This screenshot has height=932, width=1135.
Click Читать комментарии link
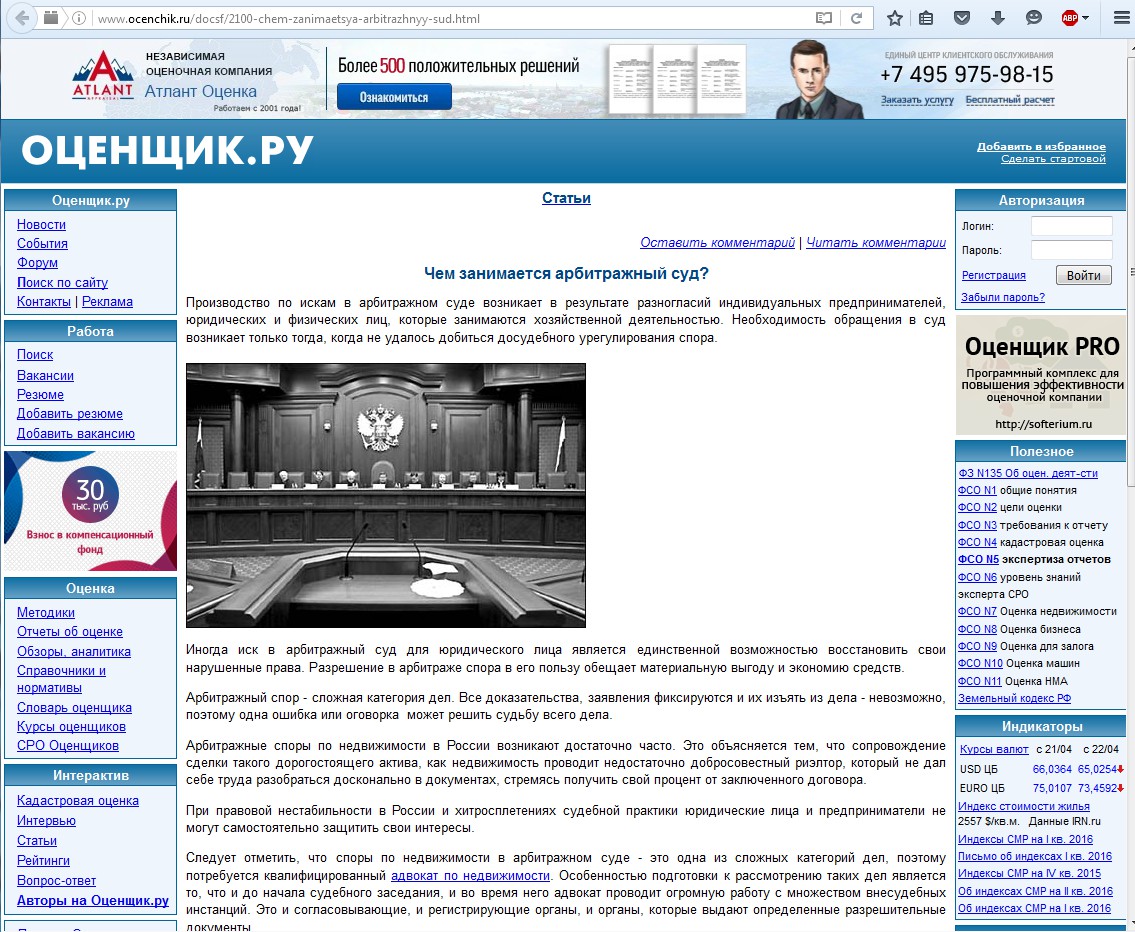[876, 242]
